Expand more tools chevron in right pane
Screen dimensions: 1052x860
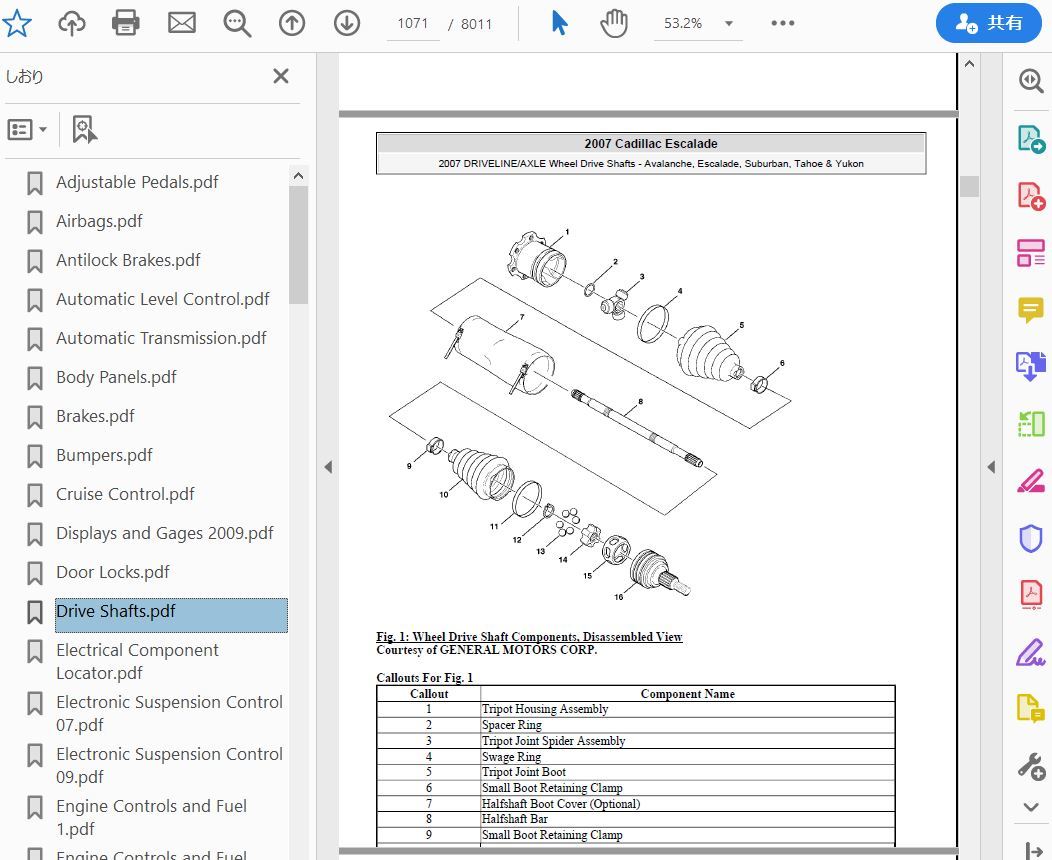(x=1031, y=807)
